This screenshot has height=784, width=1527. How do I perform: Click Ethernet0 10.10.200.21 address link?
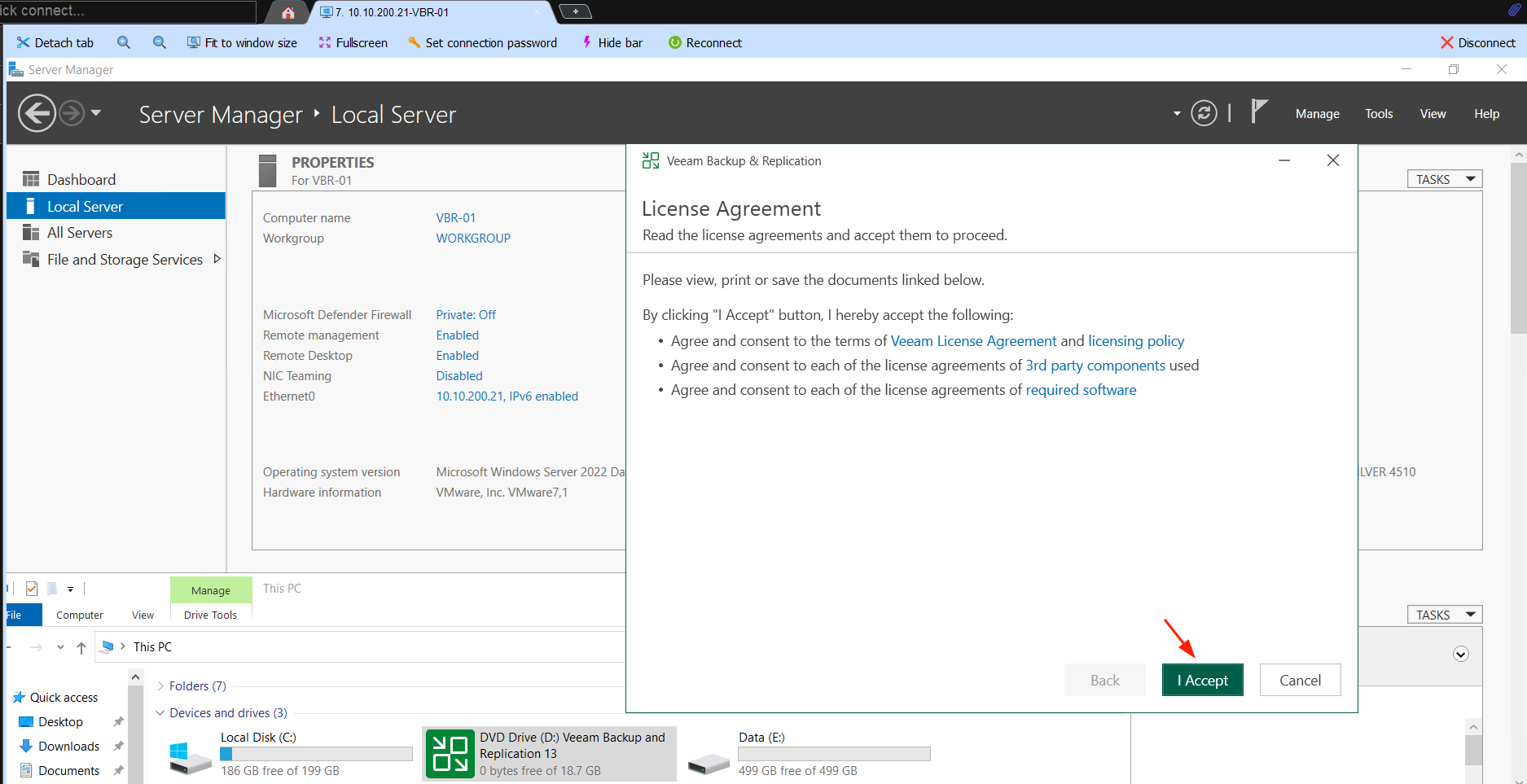507,396
